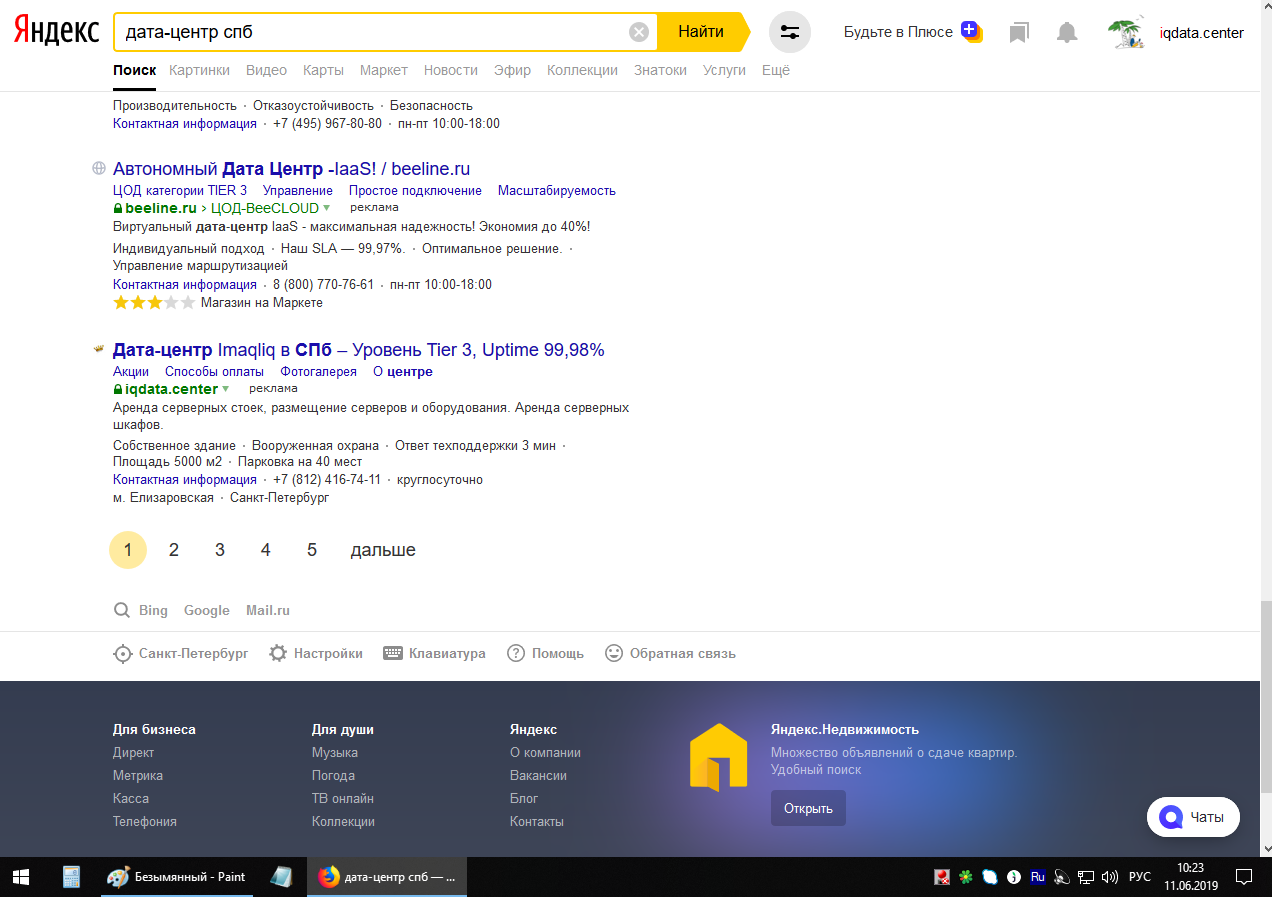Click the Клавиатура keyboard icon

393,653
